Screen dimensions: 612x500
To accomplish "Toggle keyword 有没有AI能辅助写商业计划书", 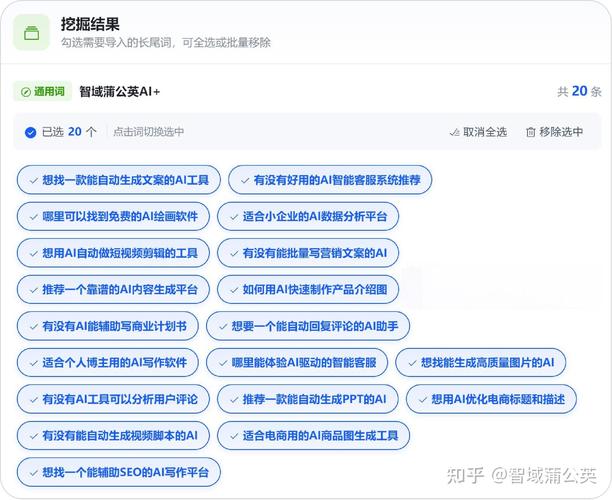I will 108,326.
